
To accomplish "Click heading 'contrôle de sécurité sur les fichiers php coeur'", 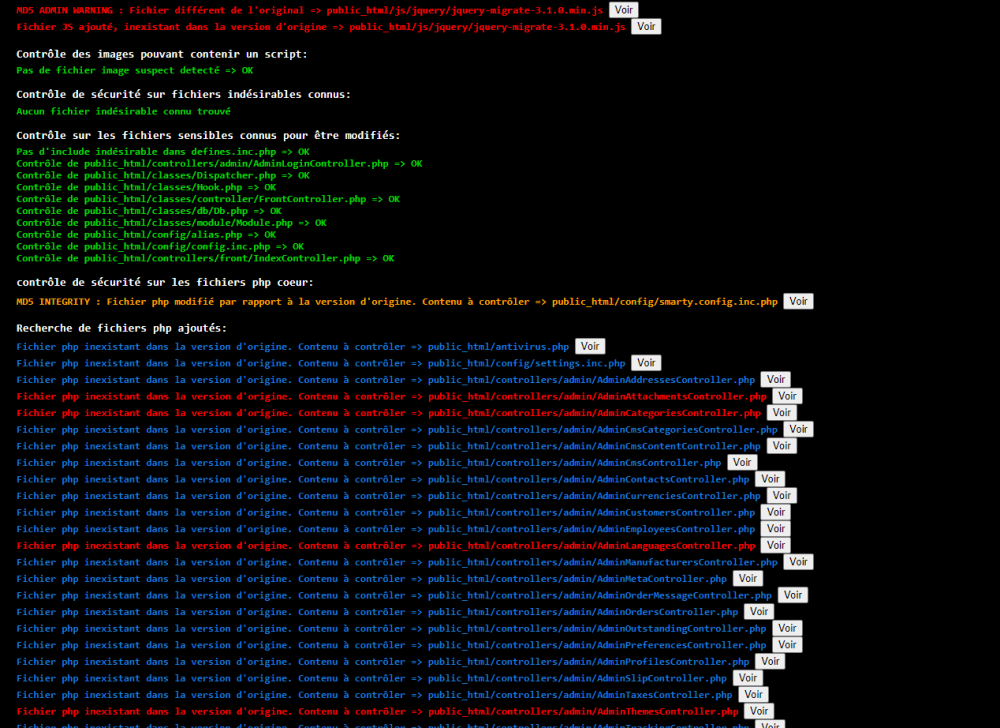I will (165, 282).
